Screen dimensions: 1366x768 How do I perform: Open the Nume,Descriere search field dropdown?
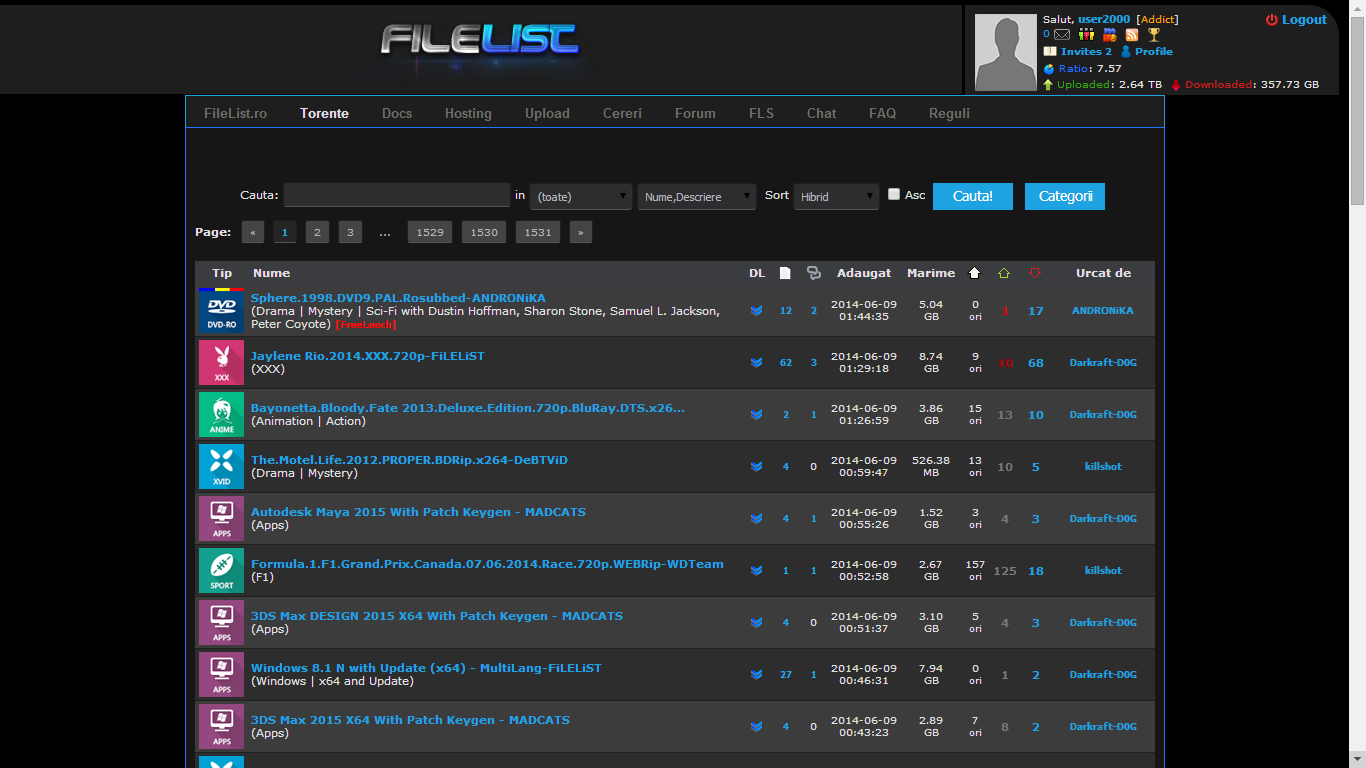696,196
